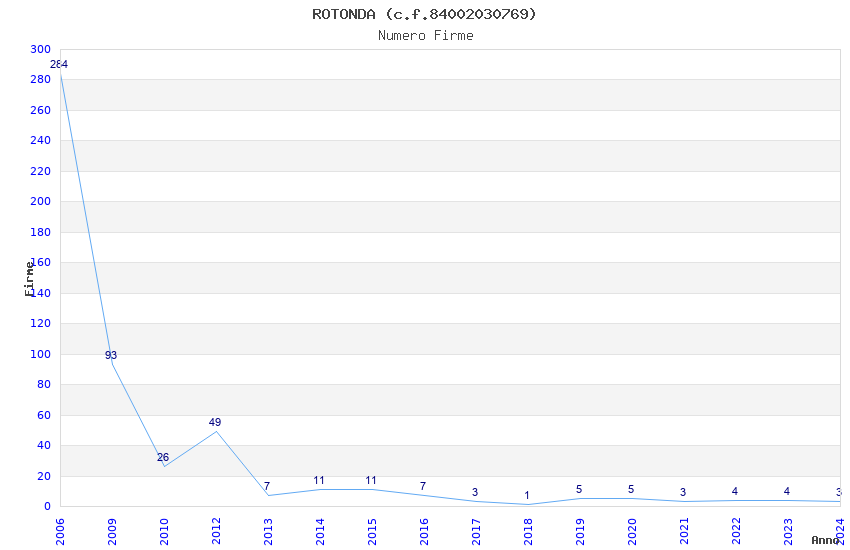Click the value label 7 above 2013
The width and height of the screenshot is (850, 550).
point(267,486)
